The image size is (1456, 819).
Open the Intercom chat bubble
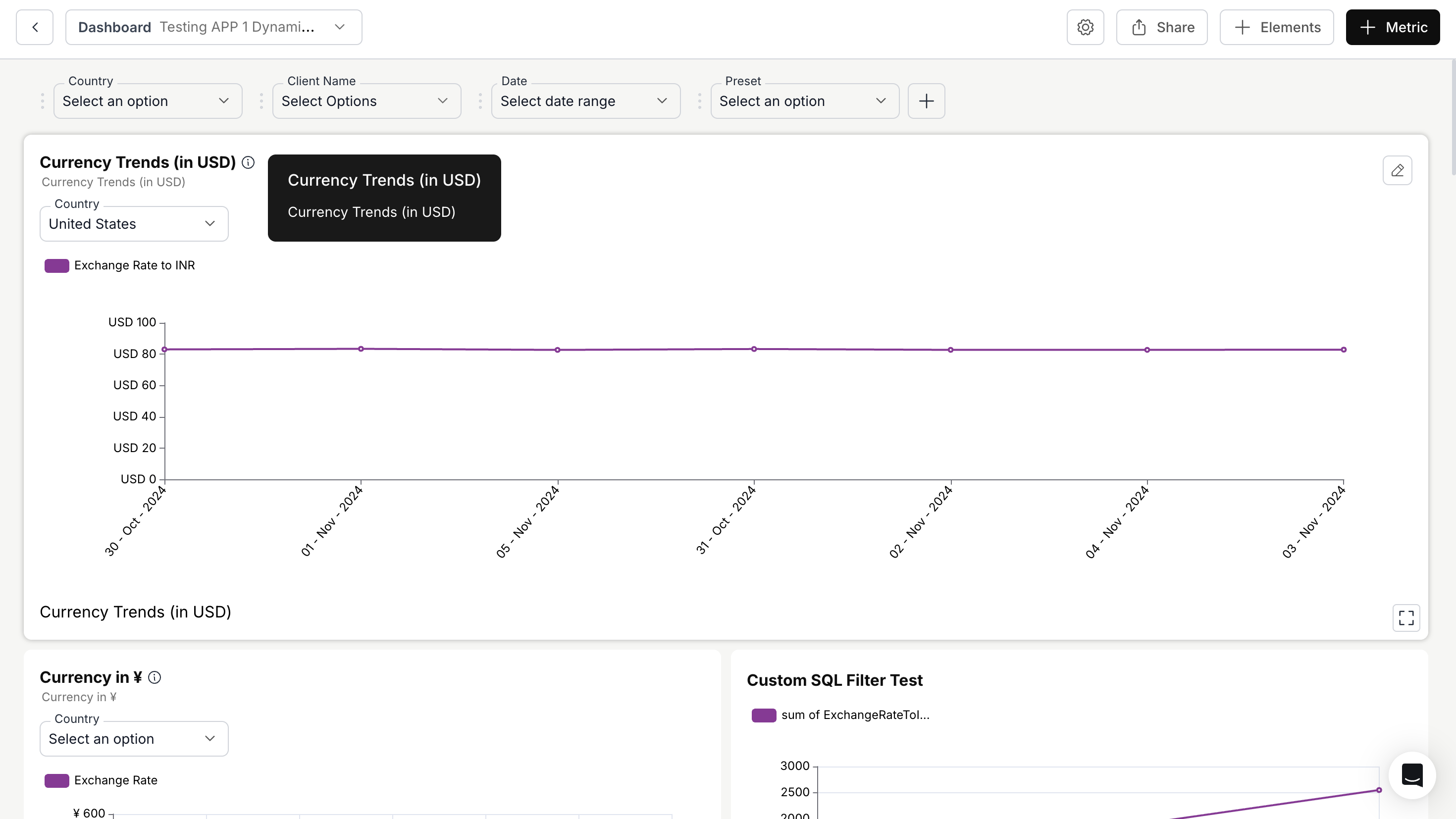tap(1411, 775)
